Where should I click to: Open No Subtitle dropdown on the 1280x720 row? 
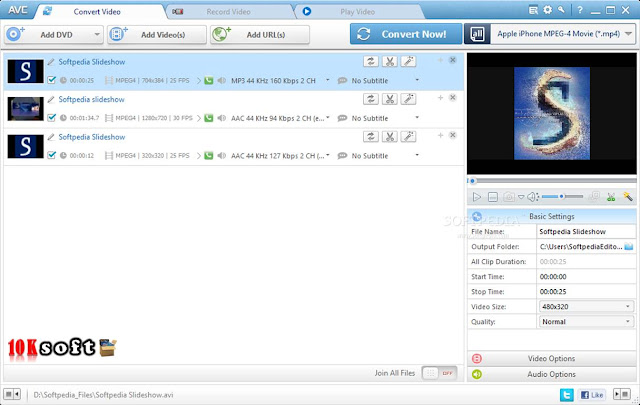[x=417, y=118]
